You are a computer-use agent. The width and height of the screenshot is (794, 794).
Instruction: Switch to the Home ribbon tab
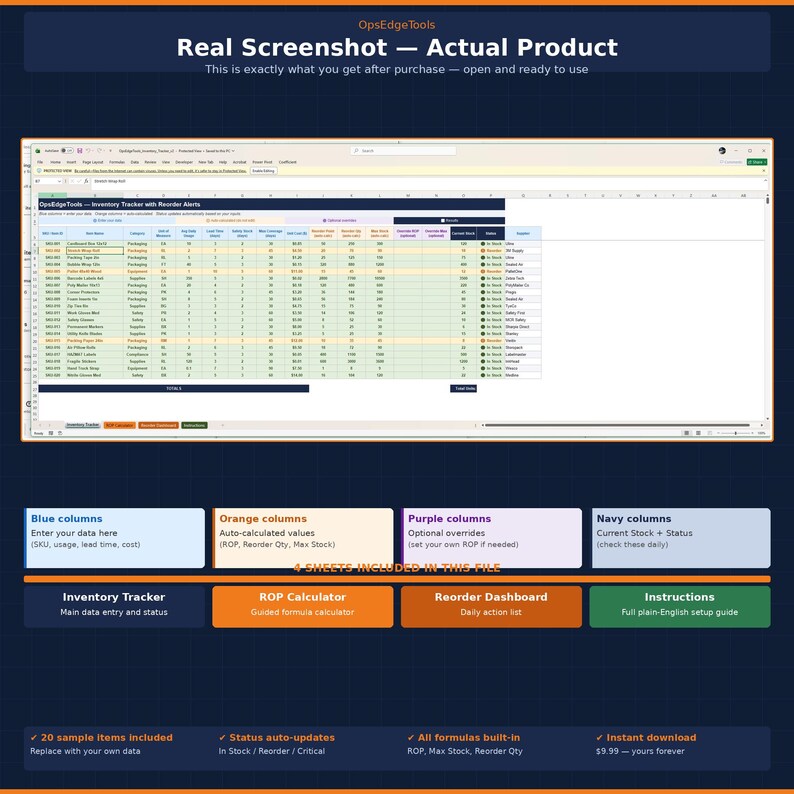(55, 162)
